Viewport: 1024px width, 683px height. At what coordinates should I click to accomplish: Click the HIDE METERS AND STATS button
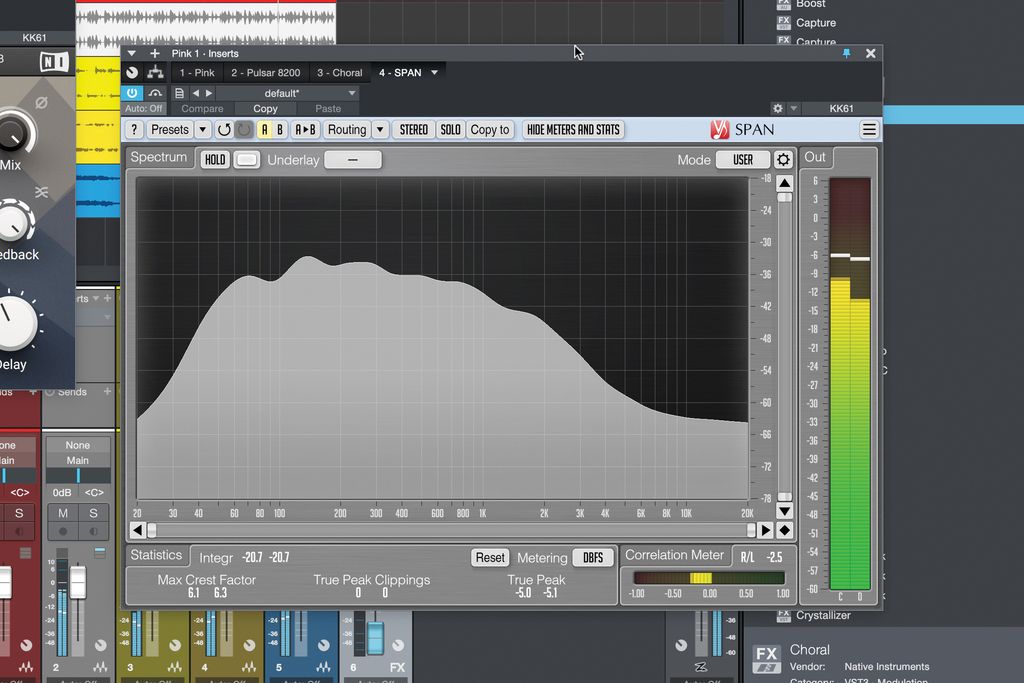point(573,129)
